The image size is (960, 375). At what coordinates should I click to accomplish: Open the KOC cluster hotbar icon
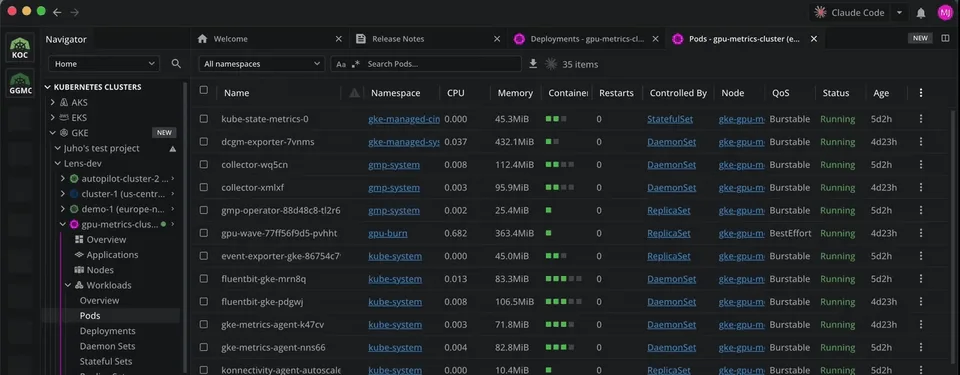tap(20, 48)
